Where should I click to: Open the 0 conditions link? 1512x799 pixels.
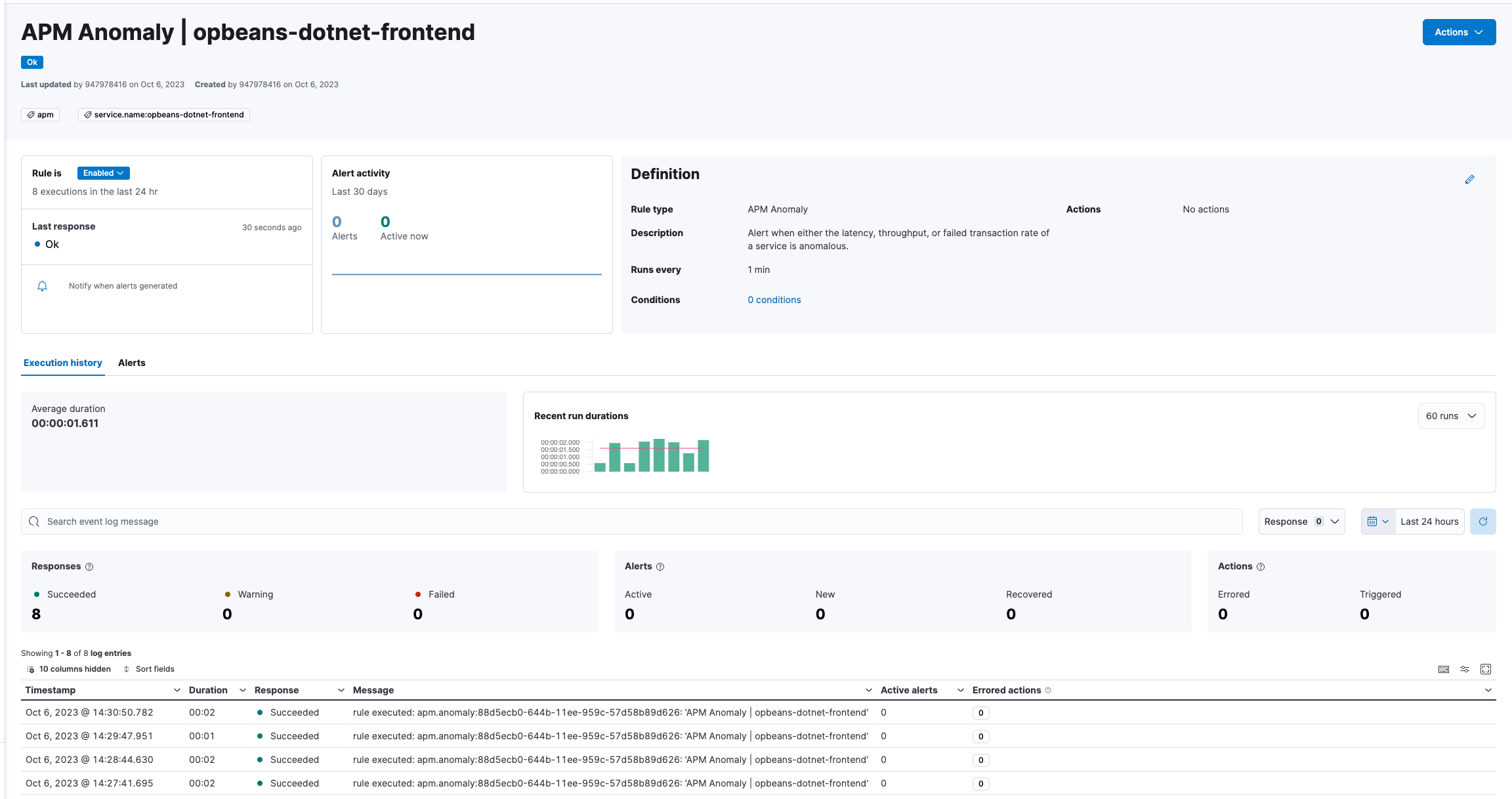[774, 300]
